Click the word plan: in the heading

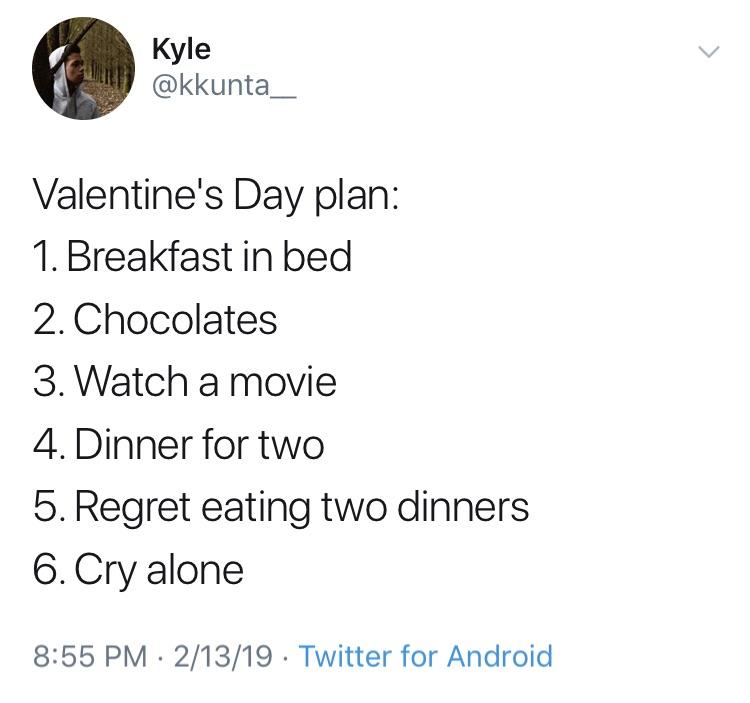(356, 196)
